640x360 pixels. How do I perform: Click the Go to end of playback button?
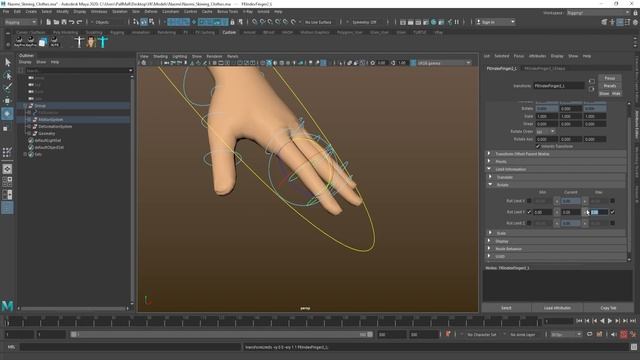pyautogui.click(x=633, y=321)
